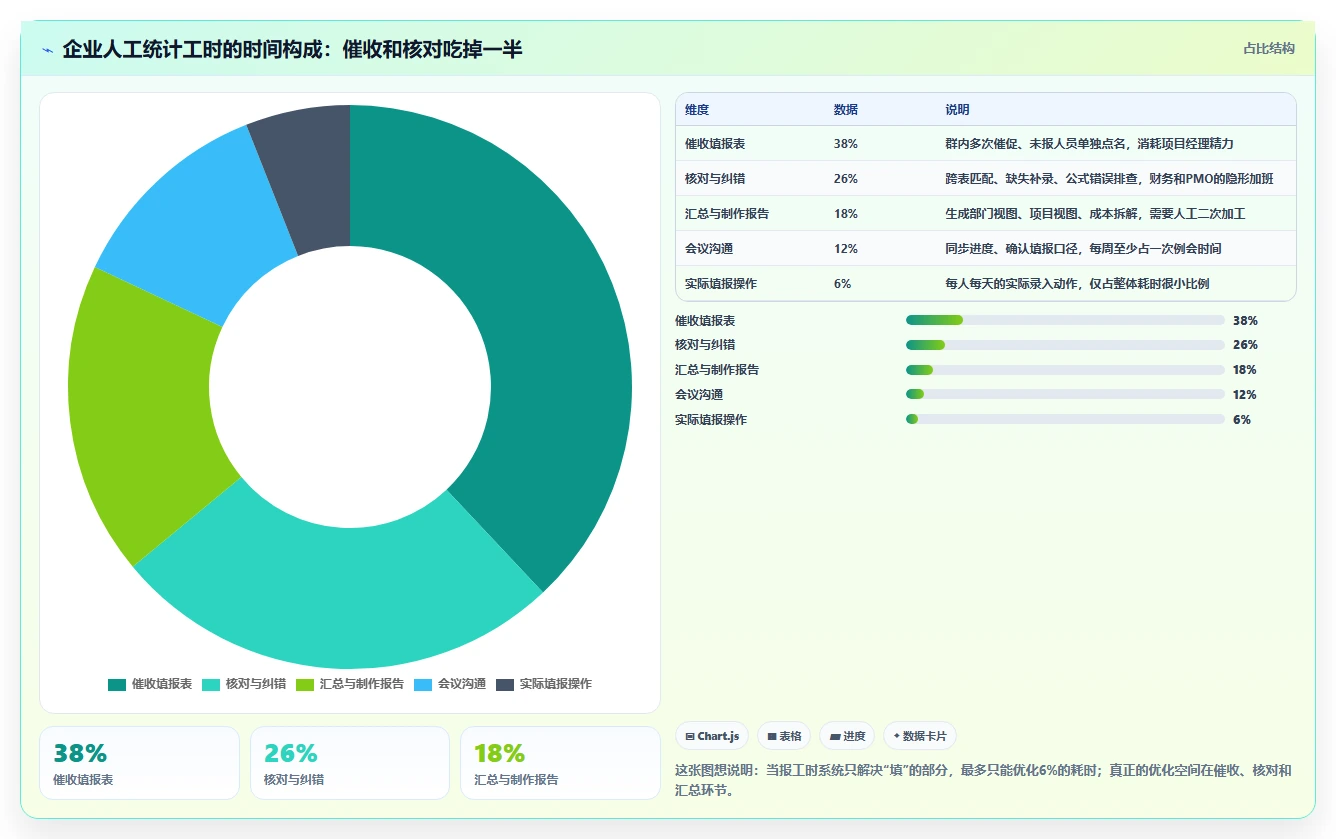Toggle the 汇总与制作报告 legend color swatch
The height and width of the screenshot is (839, 1336).
(305, 684)
